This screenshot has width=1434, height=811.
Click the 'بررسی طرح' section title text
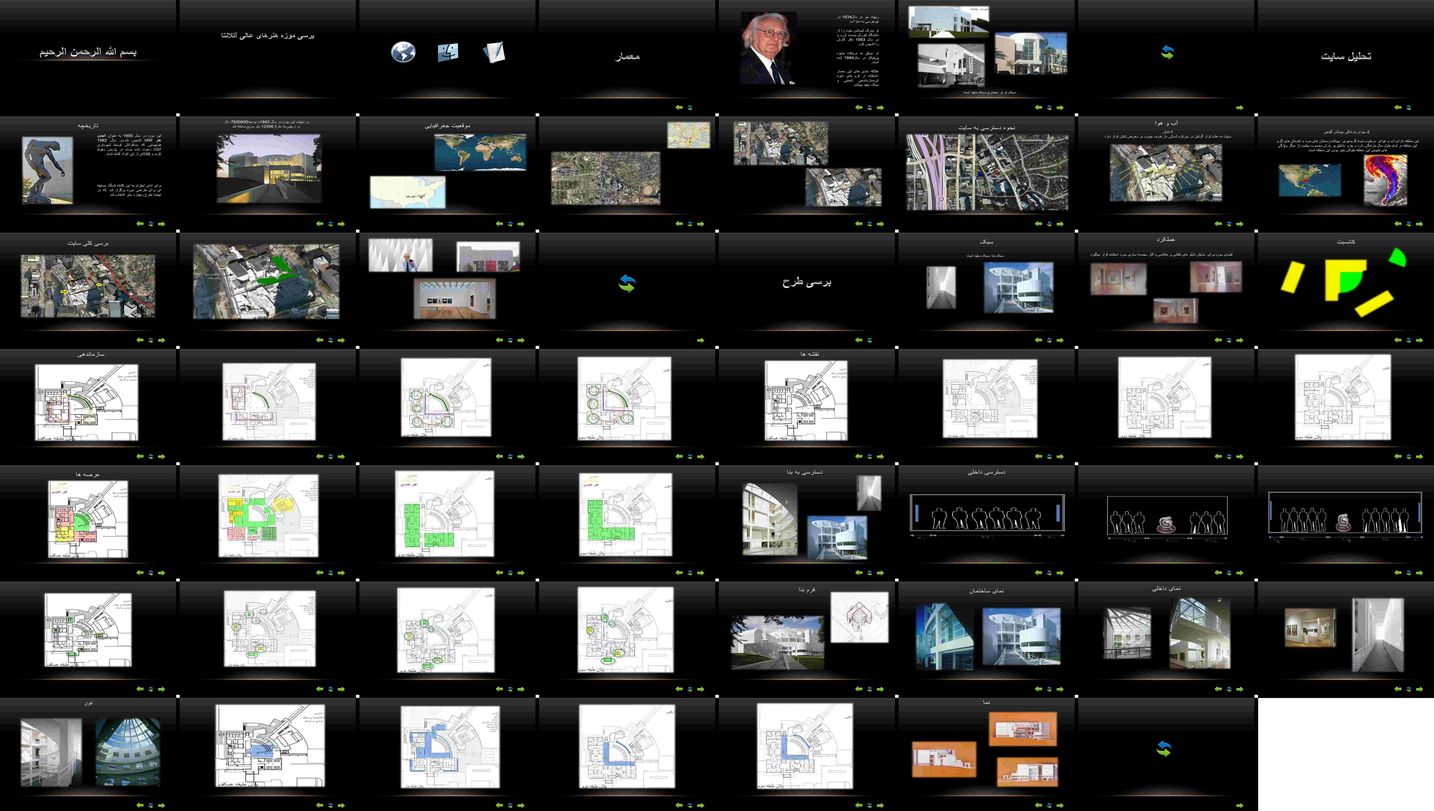(806, 282)
